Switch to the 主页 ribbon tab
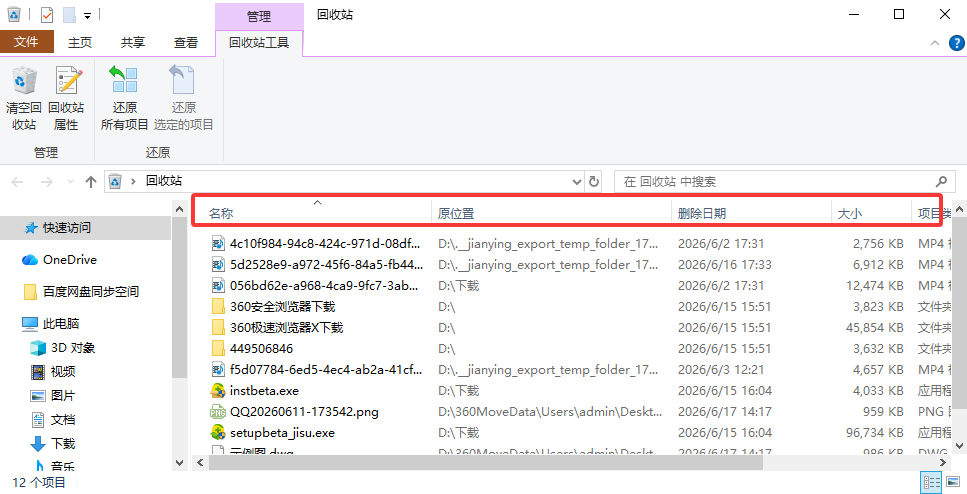967x494 pixels. [x=80, y=42]
